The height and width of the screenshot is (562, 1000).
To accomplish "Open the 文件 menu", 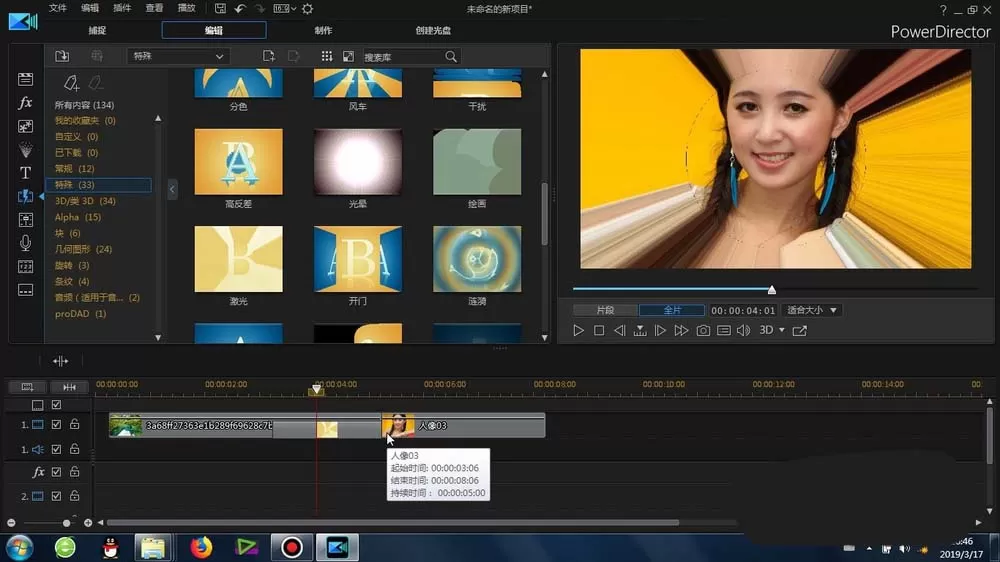I will click(57, 8).
